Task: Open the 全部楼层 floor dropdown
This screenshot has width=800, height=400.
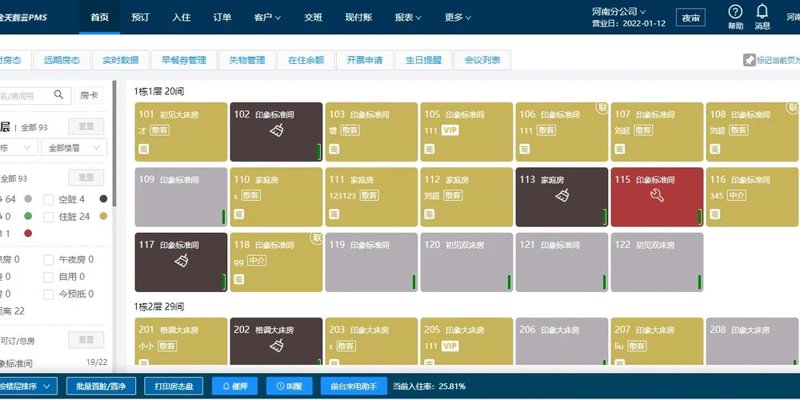Action: click(74, 147)
